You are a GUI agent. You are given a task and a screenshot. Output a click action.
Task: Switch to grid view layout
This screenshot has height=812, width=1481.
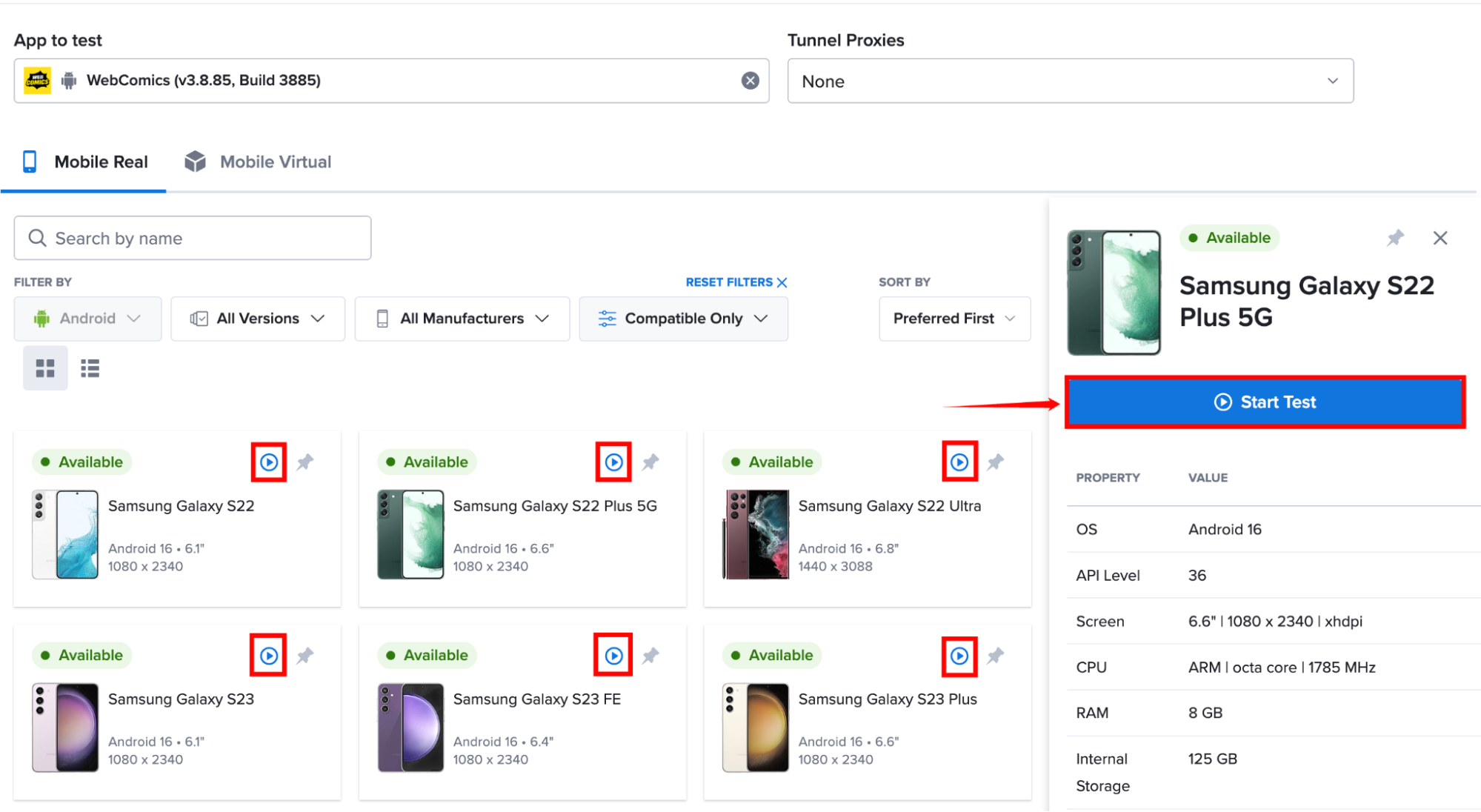45,368
